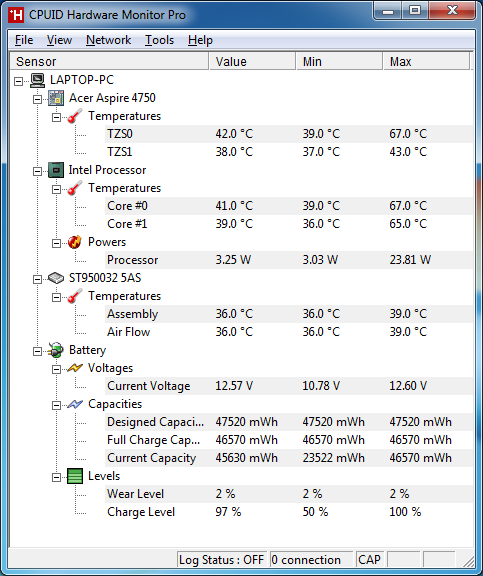483x576 pixels.
Task: Open the Tools menu
Action: click(159, 40)
